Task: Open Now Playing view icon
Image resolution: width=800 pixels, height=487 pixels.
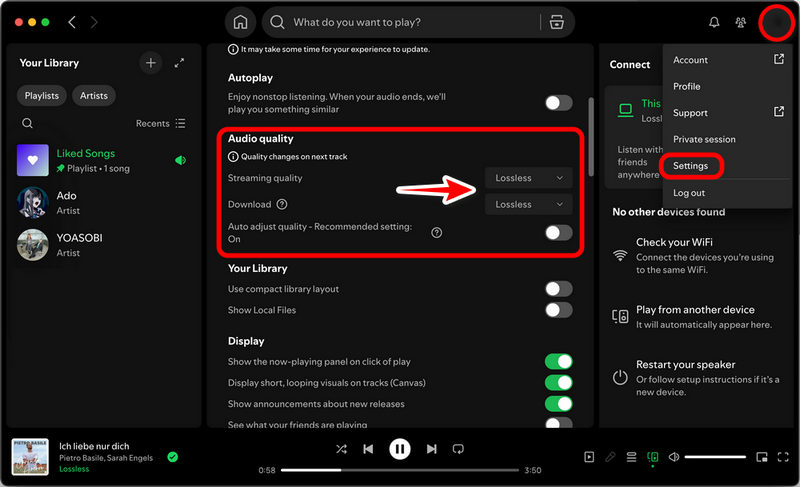Action: click(x=589, y=457)
